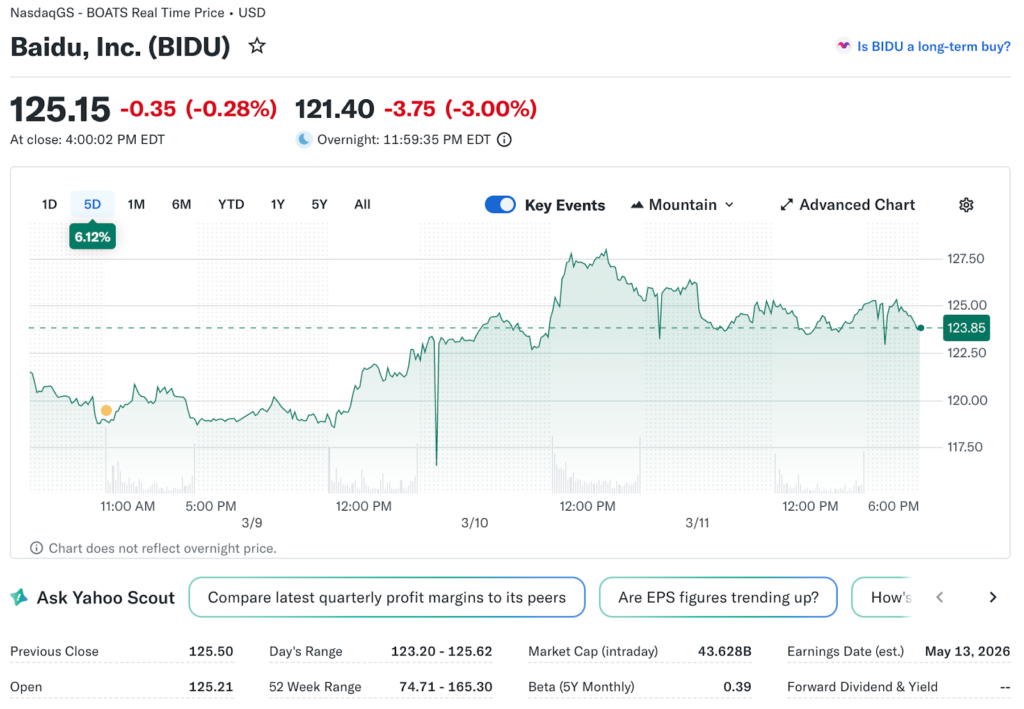Expand the Mountain chart type dropdown
The width and height of the screenshot is (1024, 709).
pos(683,205)
